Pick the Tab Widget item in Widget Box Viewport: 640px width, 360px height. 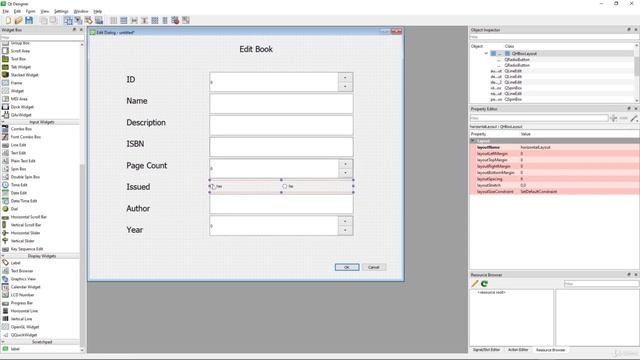pos(20,67)
